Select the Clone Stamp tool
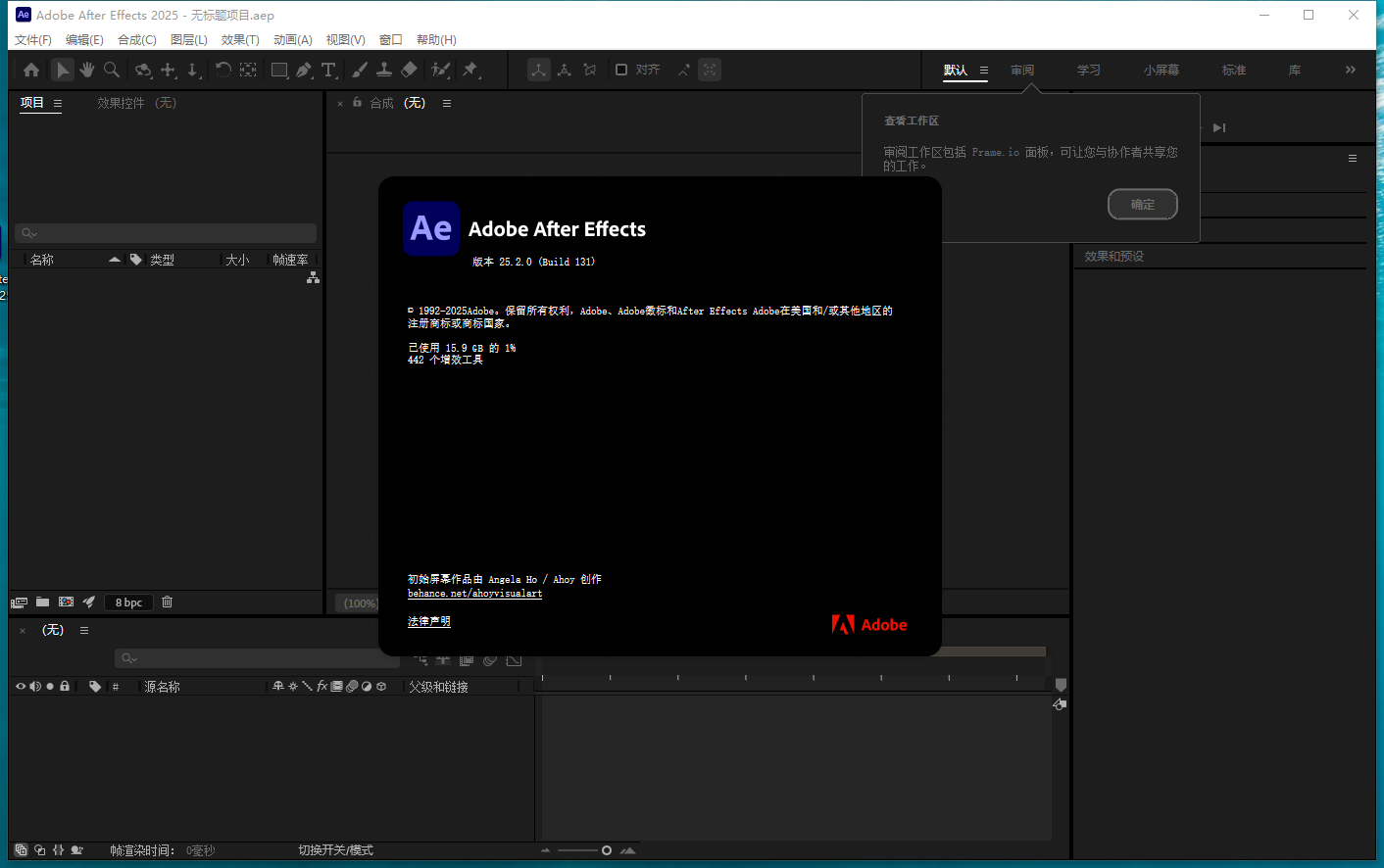Viewport: 1384px width, 868px height. coord(384,70)
